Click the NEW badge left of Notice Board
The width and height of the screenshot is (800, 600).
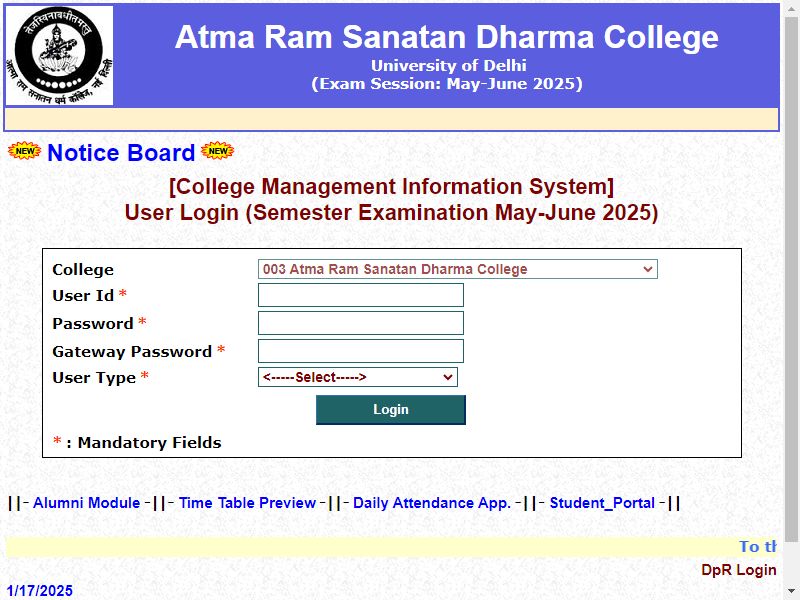point(24,151)
